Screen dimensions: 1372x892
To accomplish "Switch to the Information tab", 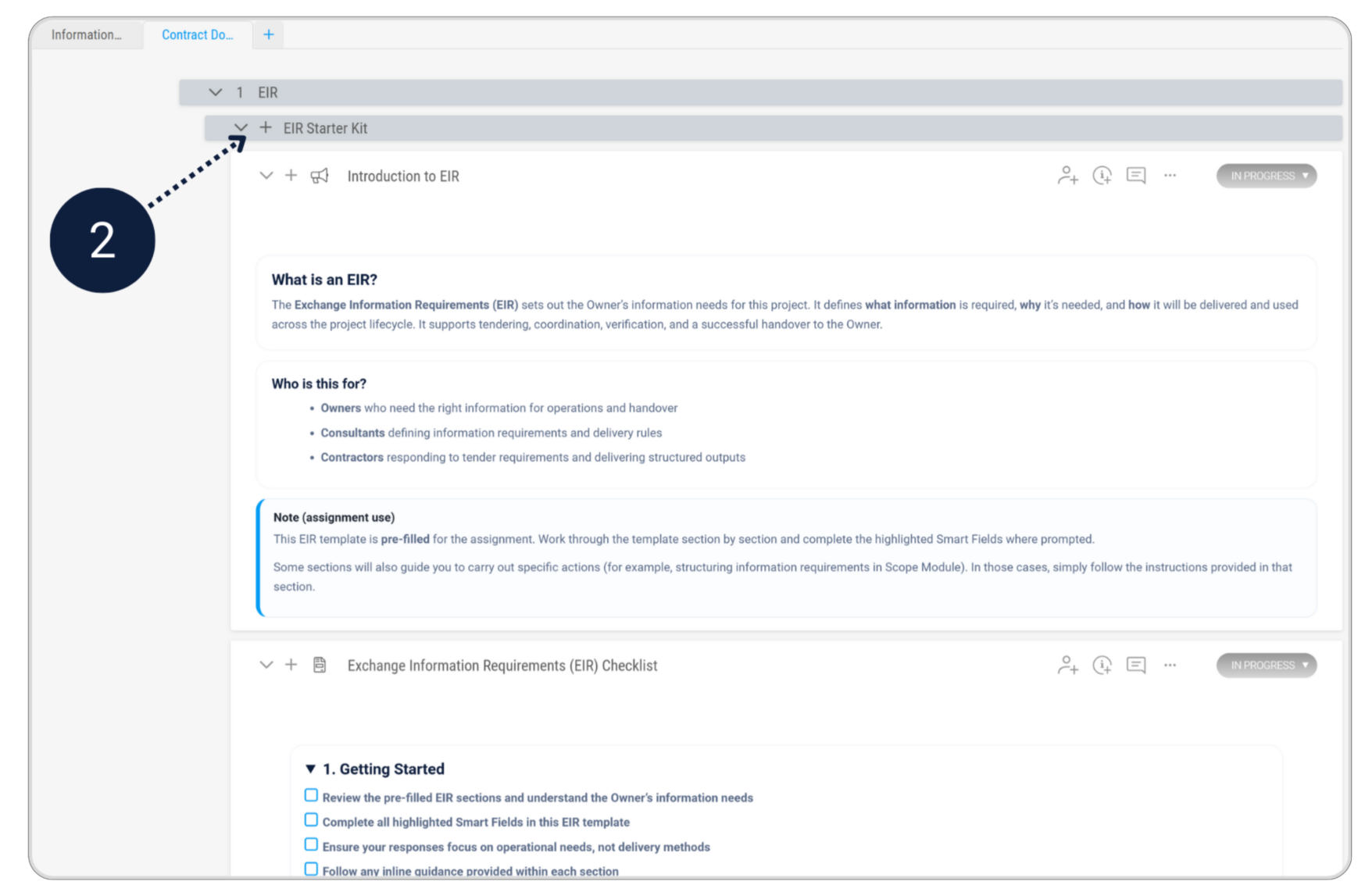I will click(86, 34).
